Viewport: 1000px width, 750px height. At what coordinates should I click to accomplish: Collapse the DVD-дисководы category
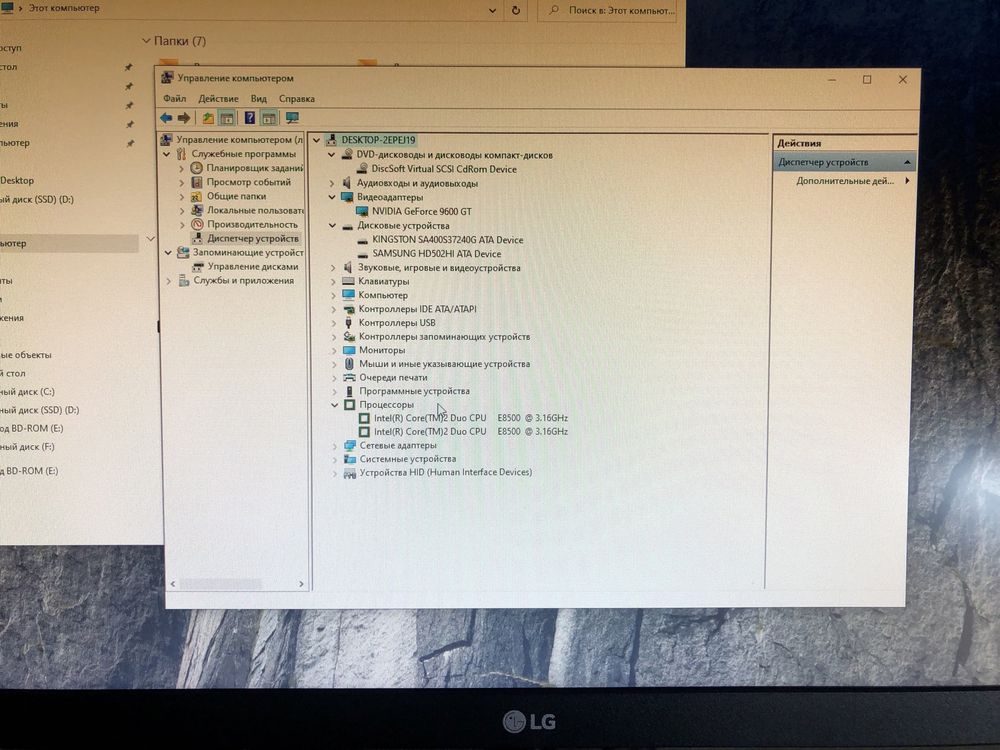(x=332, y=155)
